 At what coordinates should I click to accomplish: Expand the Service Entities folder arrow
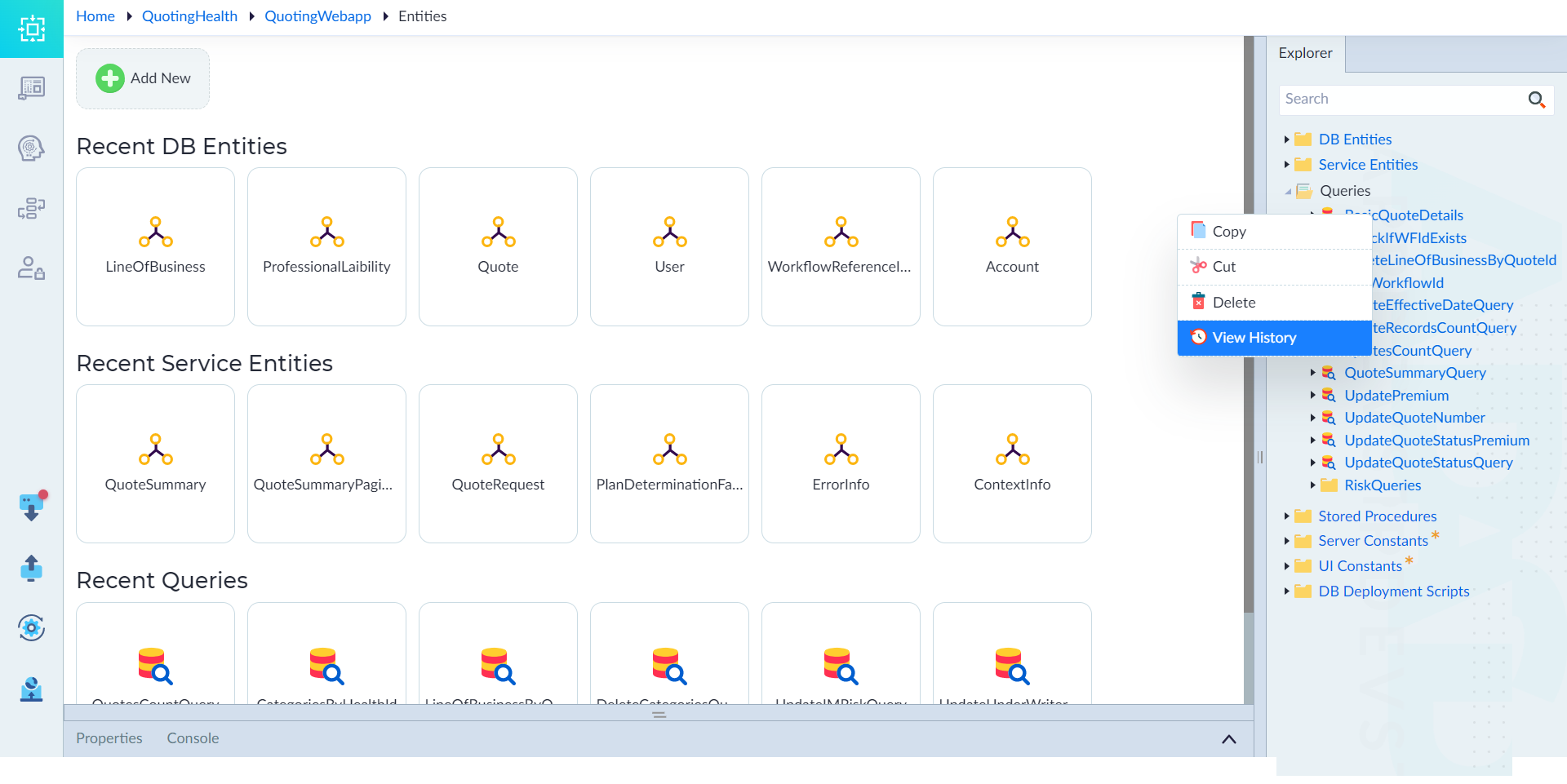pos(1286,165)
